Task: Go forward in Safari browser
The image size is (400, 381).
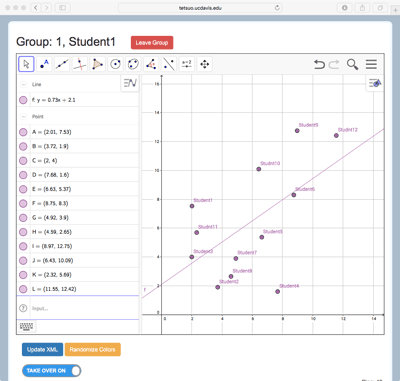Action: pyautogui.click(x=47, y=7)
